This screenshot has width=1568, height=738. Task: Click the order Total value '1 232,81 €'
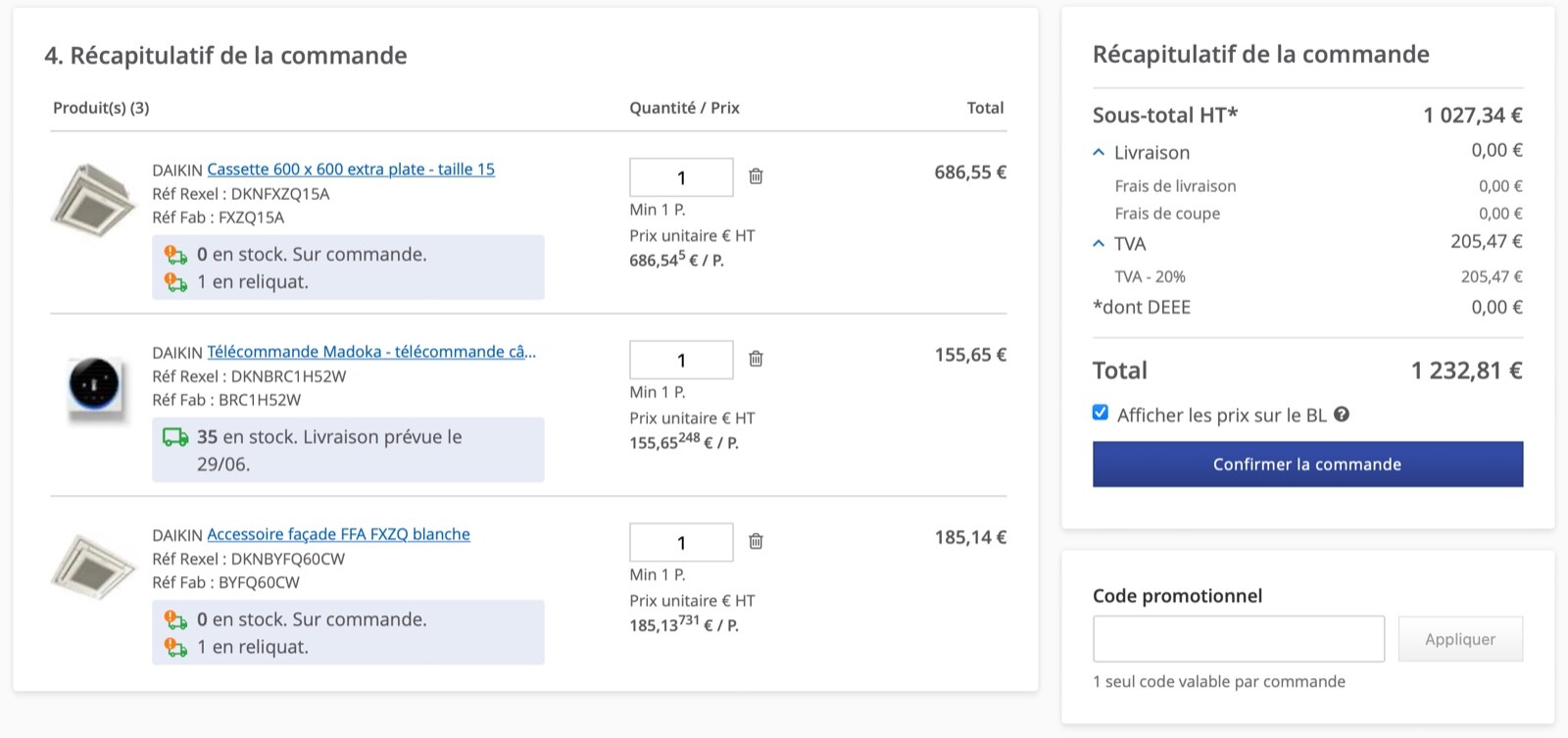click(x=1467, y=370)
